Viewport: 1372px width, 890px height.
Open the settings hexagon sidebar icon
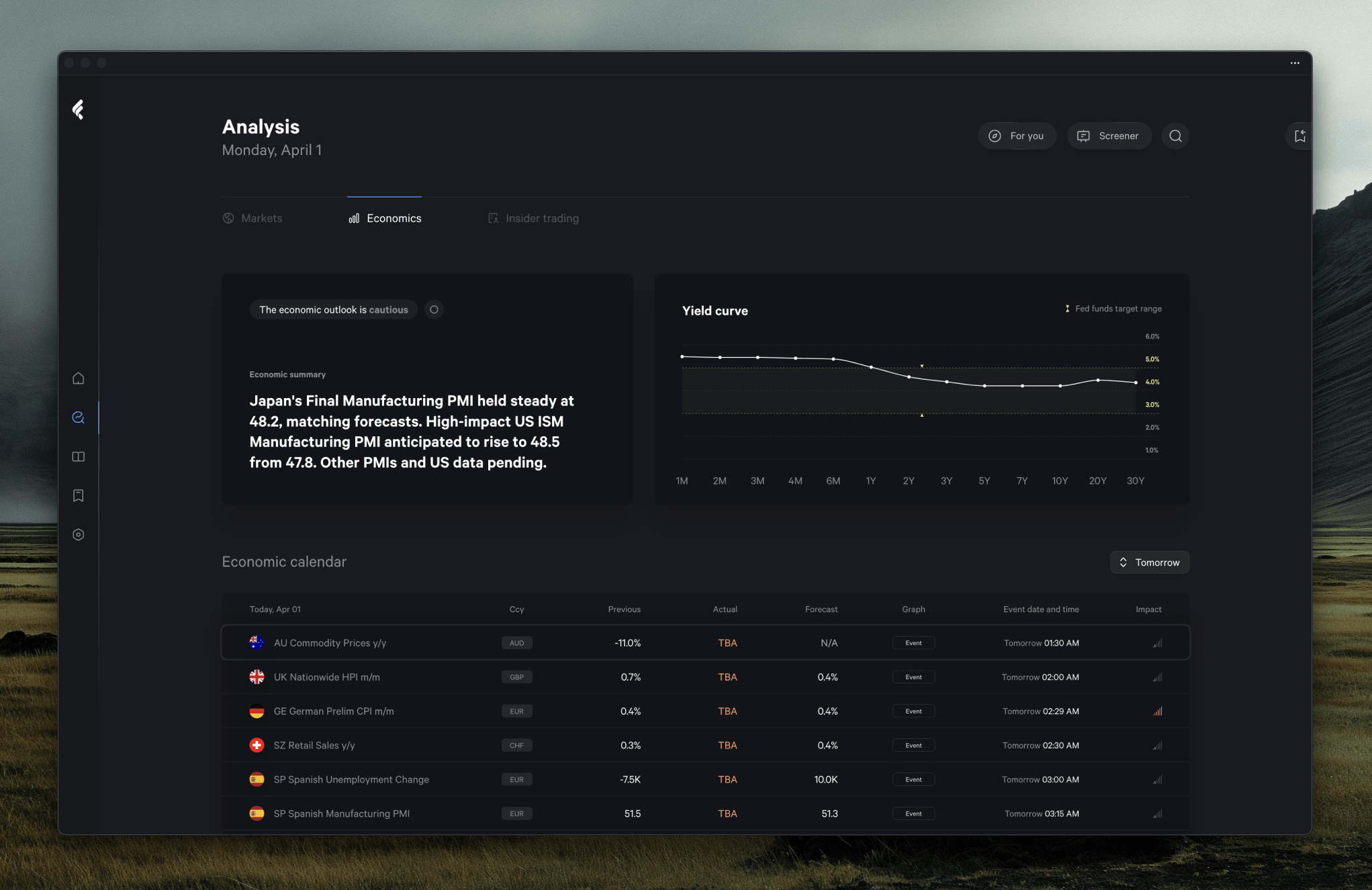coord(79,535)
